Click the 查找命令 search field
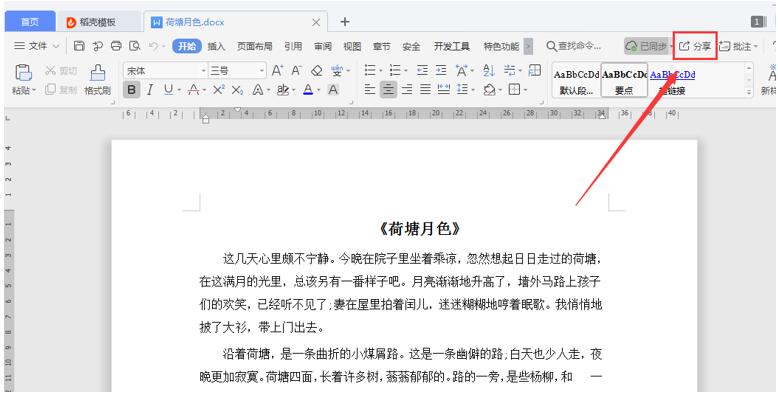Image resolution: width=778 pixels, height=396 pixels. point(575,46)
